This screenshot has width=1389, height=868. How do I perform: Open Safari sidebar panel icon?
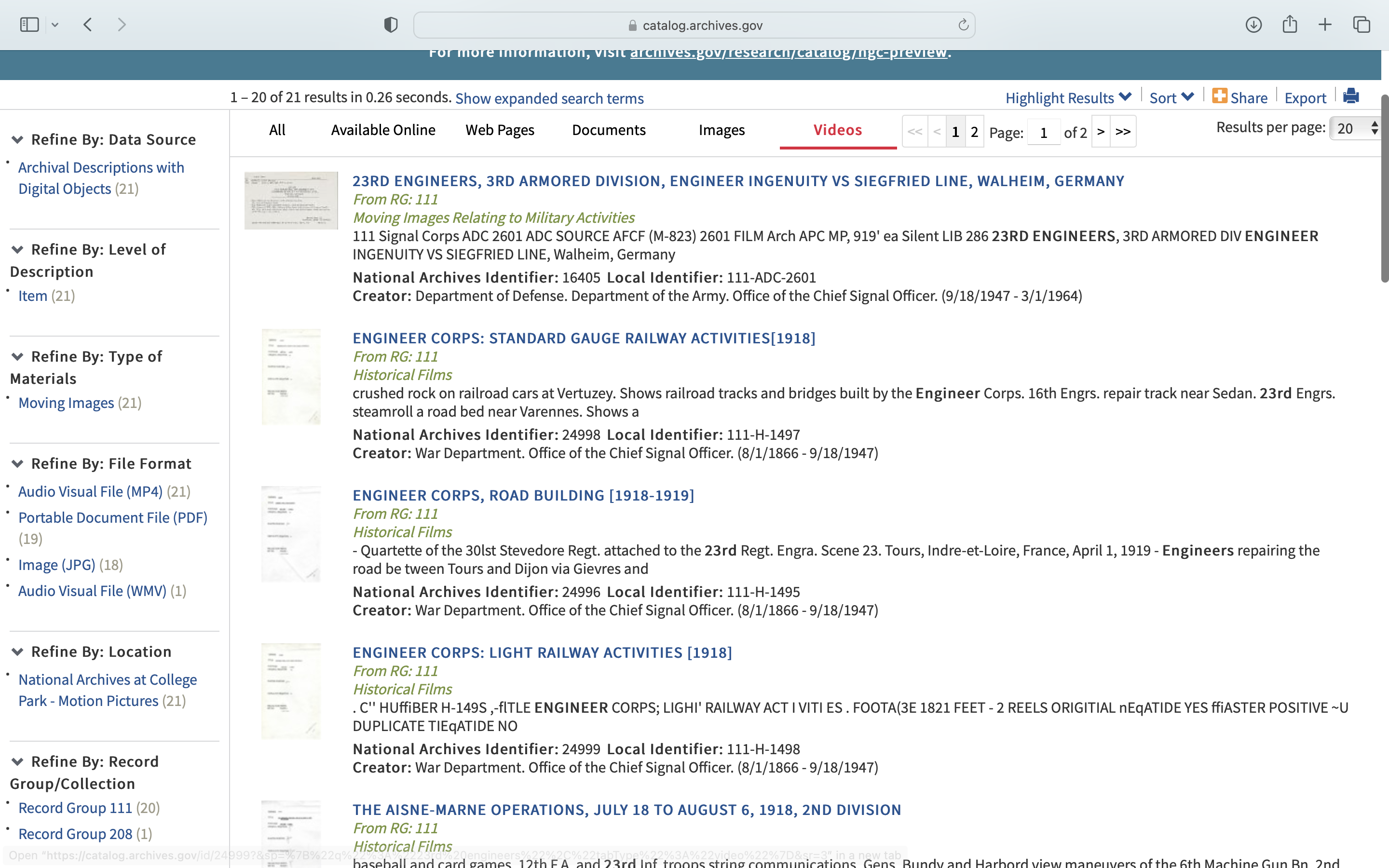29,25
